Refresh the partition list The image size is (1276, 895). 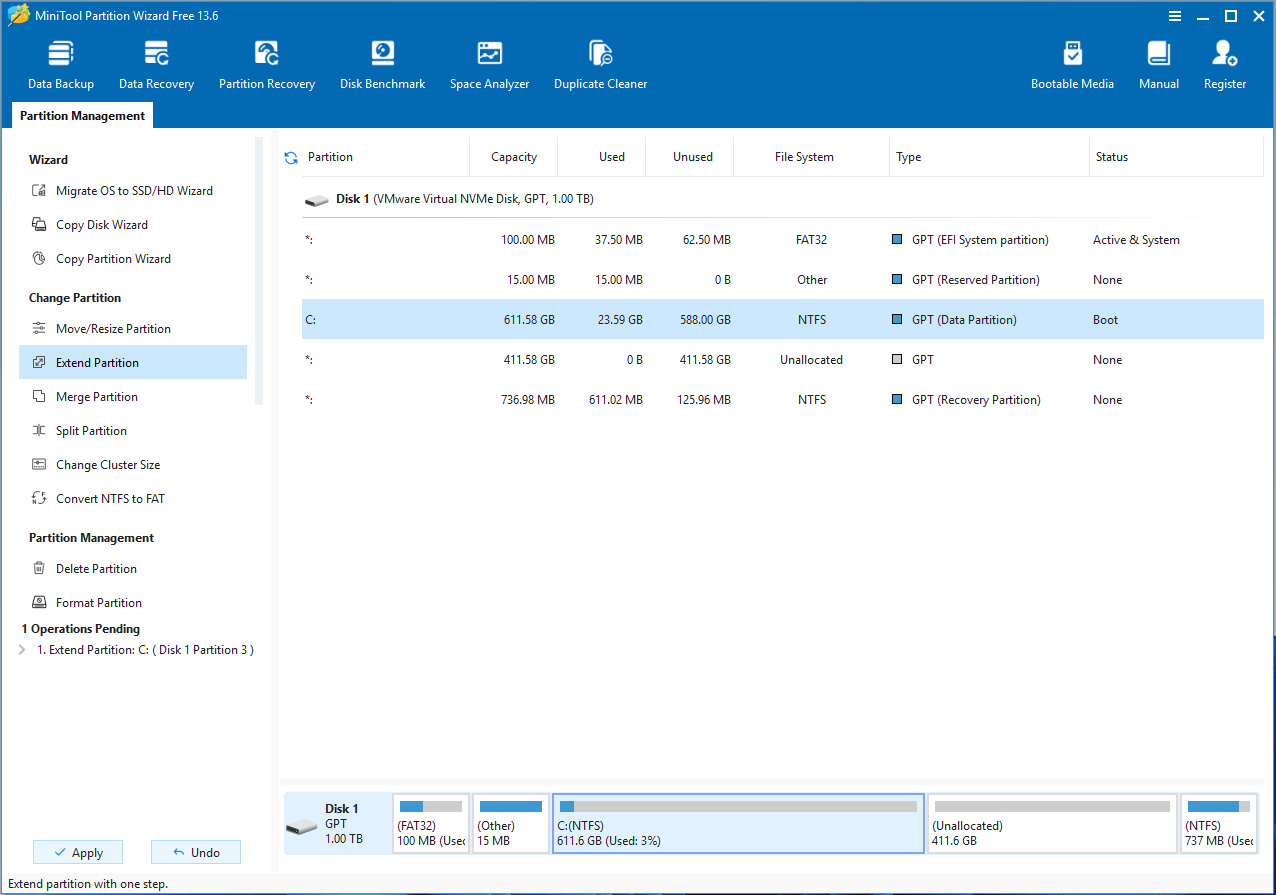tap(290, 157)
